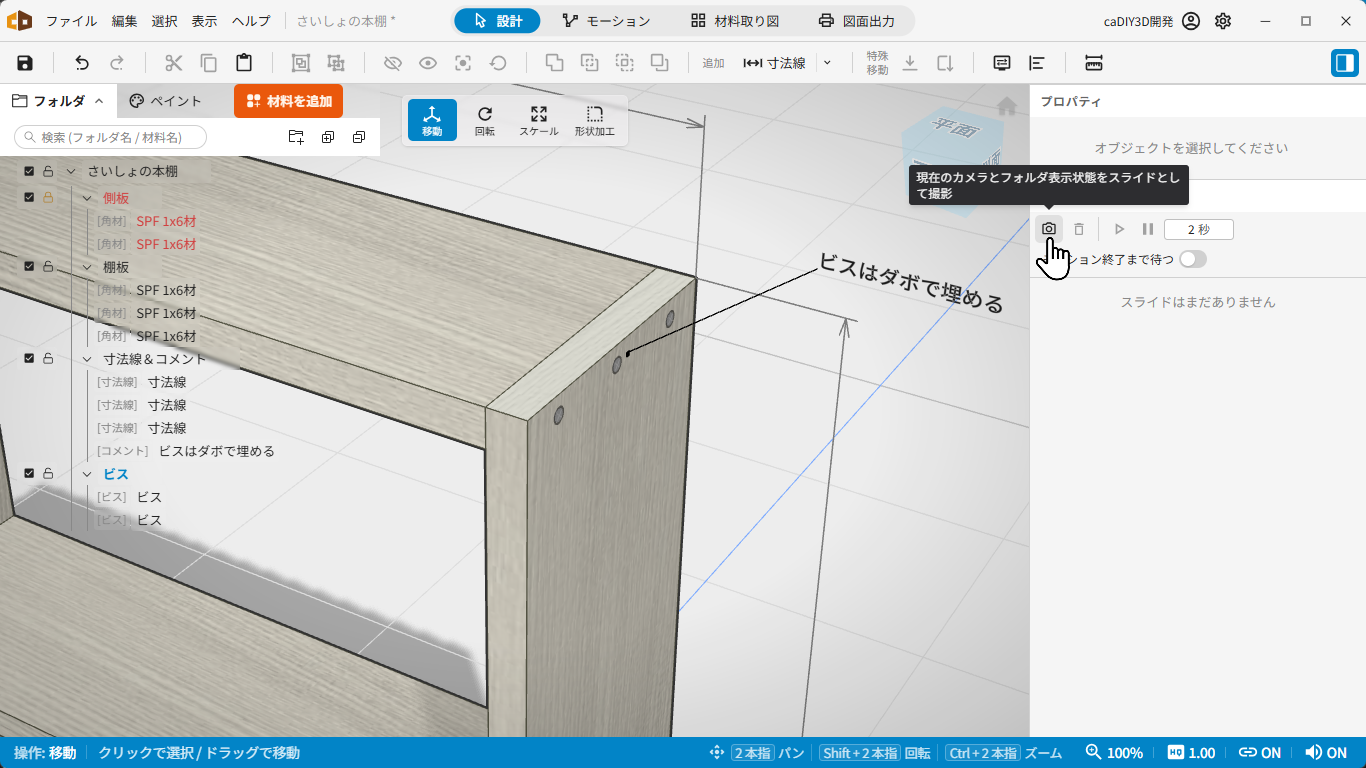The height and width of the screenshot is (768, 1366).
Task: Open the ファイル menu
Action: (72, 21)
